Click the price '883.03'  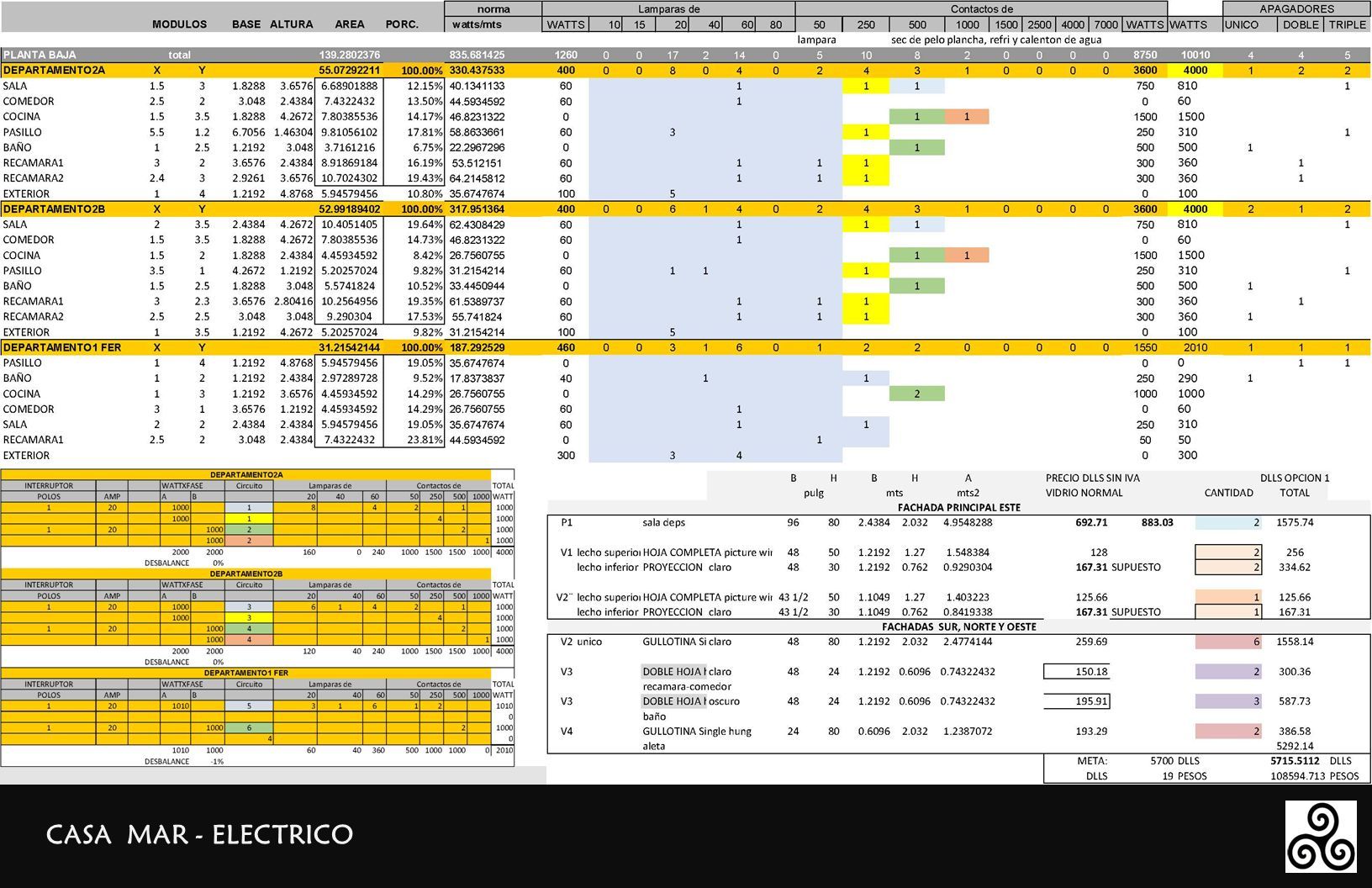click(1157, 522)
